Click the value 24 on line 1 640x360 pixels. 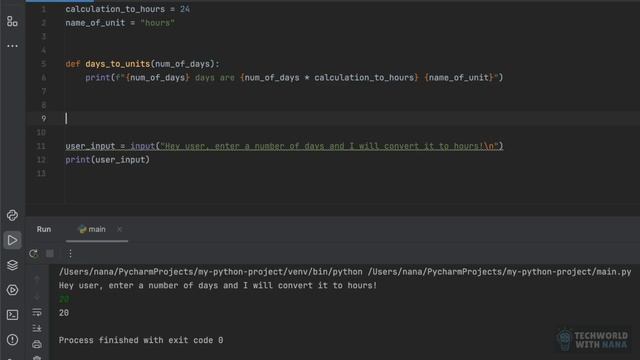point(185,9)
